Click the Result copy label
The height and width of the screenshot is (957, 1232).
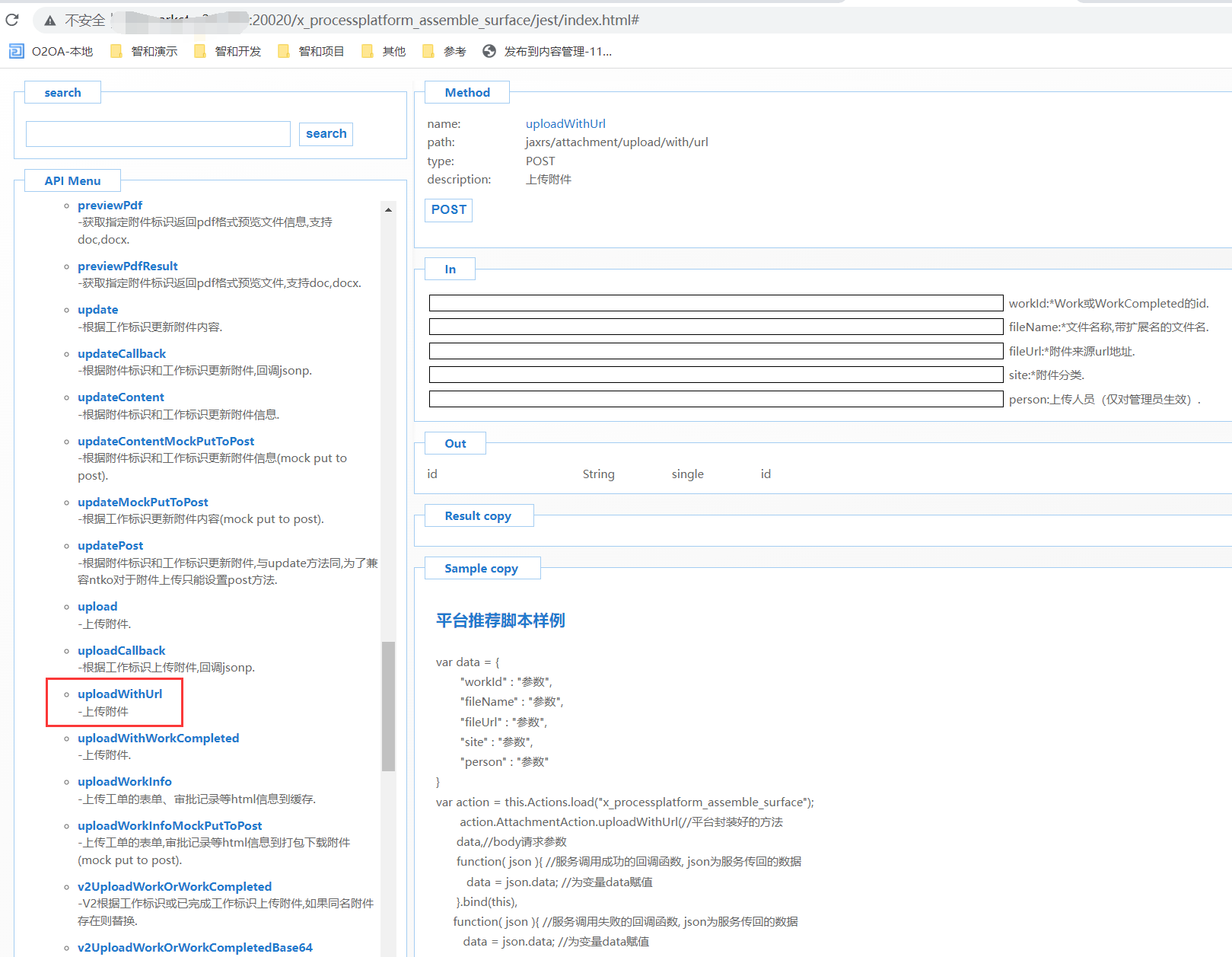(x=478, y=515)
